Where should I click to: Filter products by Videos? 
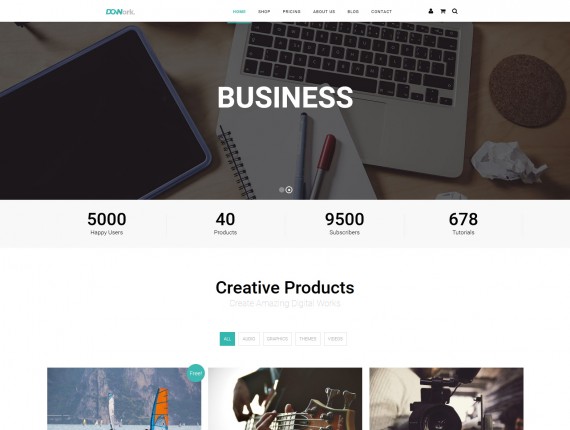335,339
